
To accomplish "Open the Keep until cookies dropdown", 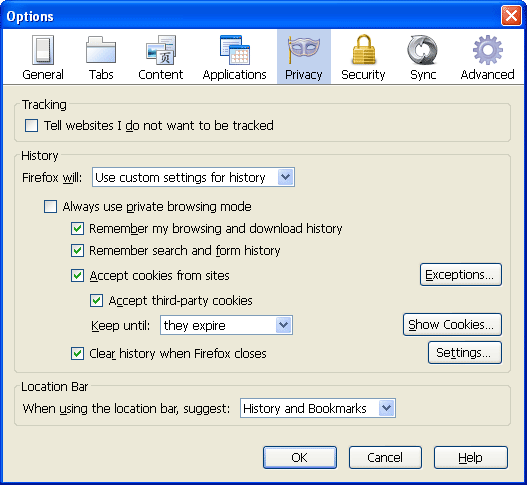I will 226,325.
